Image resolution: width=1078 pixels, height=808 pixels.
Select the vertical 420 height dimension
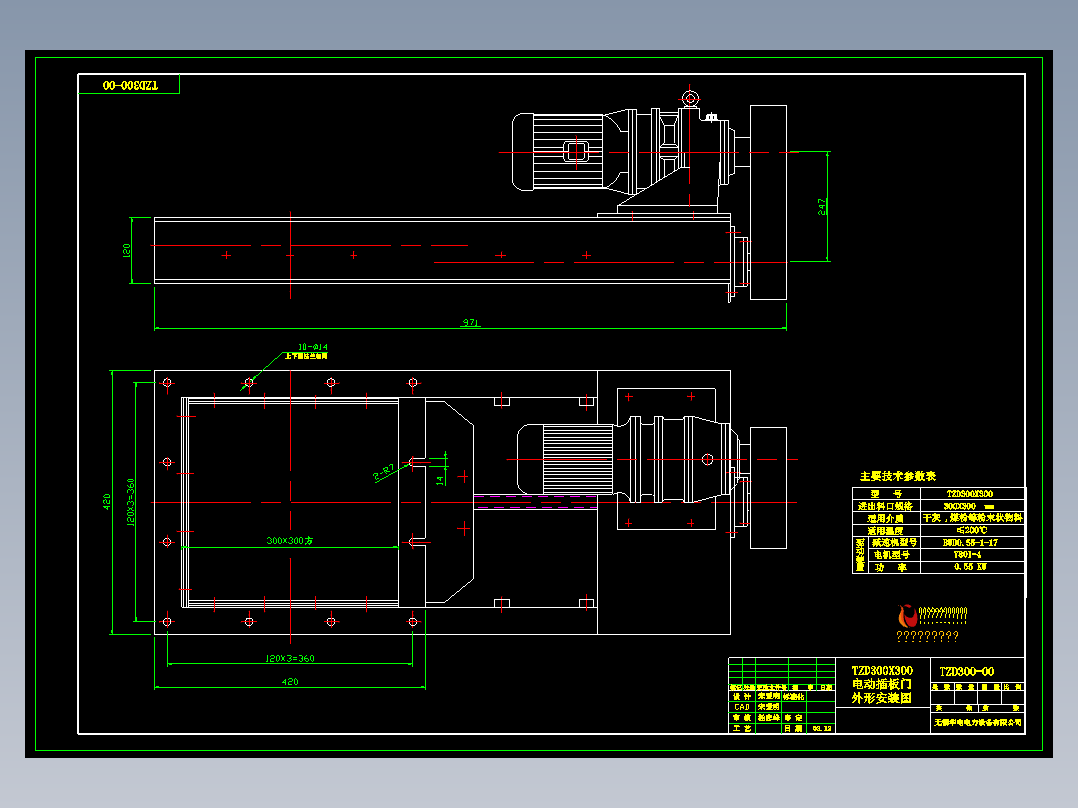107,501
